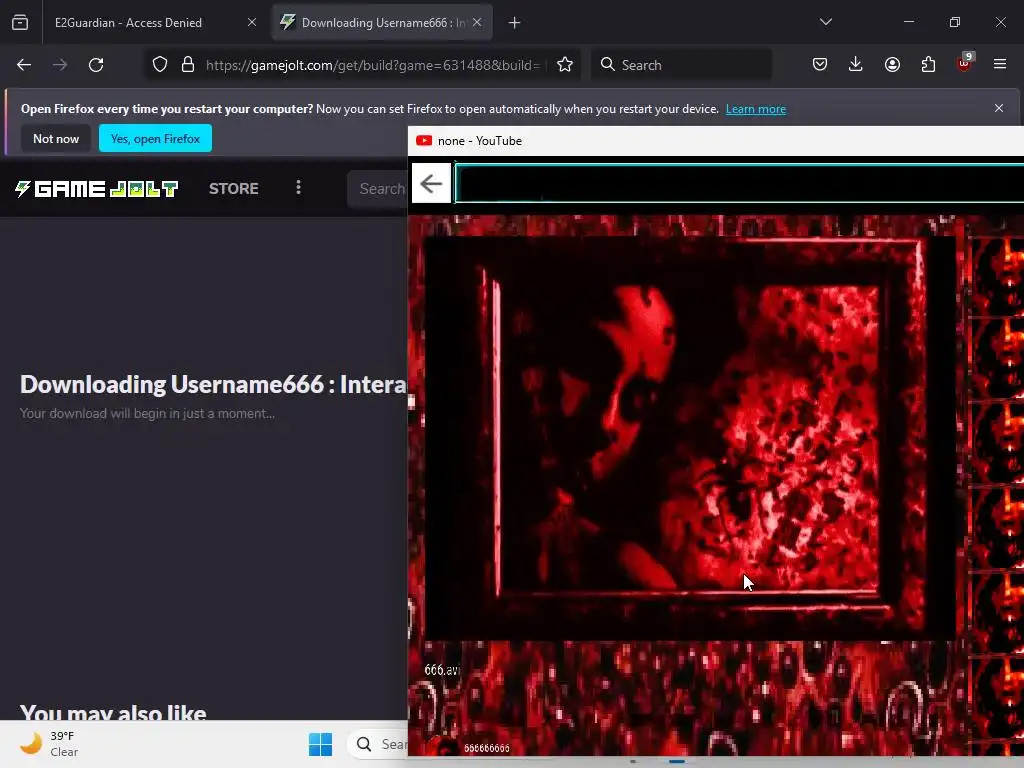This screenshot has width=1024, height=768.
Task: Click the Firefox forward arrow
Action: tap(60, 65)
